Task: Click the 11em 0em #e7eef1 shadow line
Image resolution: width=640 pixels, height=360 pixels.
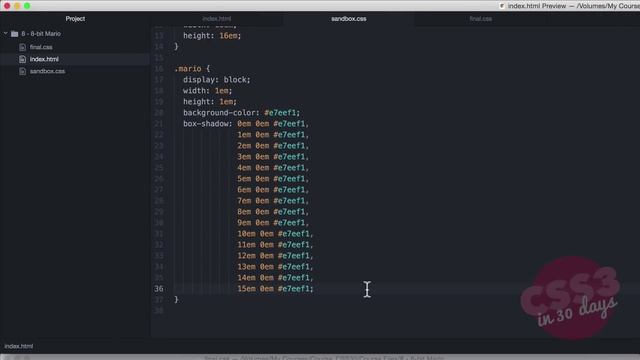Action: pos(276,245)
